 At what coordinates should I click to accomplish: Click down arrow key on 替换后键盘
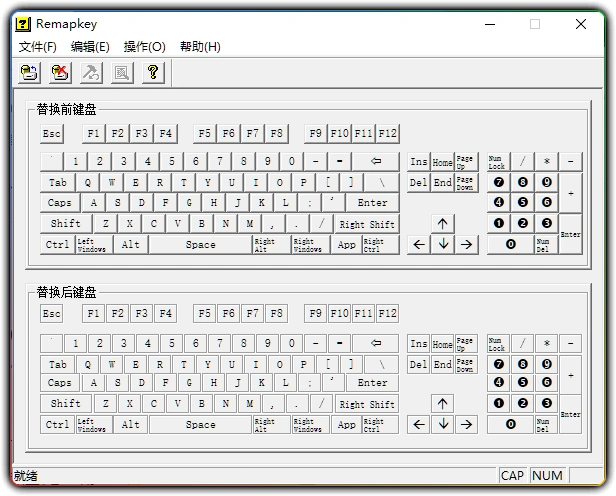point(443,425)
